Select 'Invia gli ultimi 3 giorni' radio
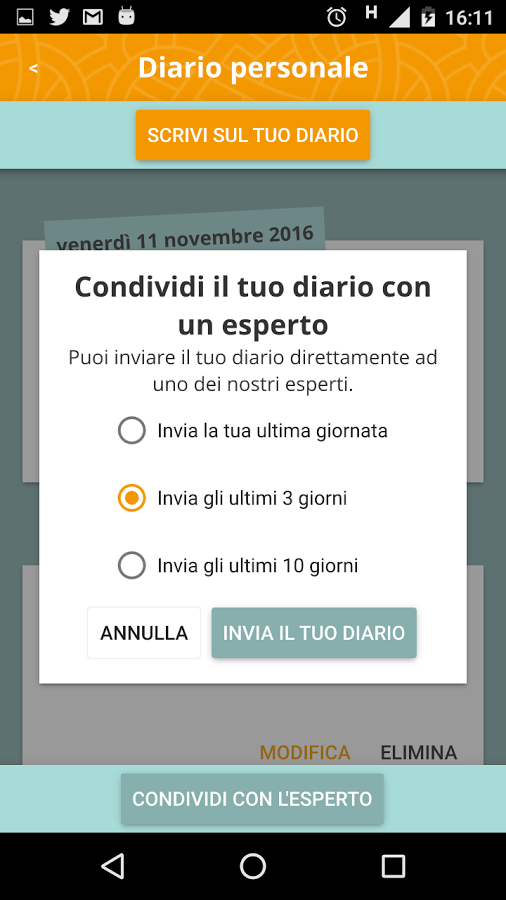This screenshot has height=900, width=506. 233,498
